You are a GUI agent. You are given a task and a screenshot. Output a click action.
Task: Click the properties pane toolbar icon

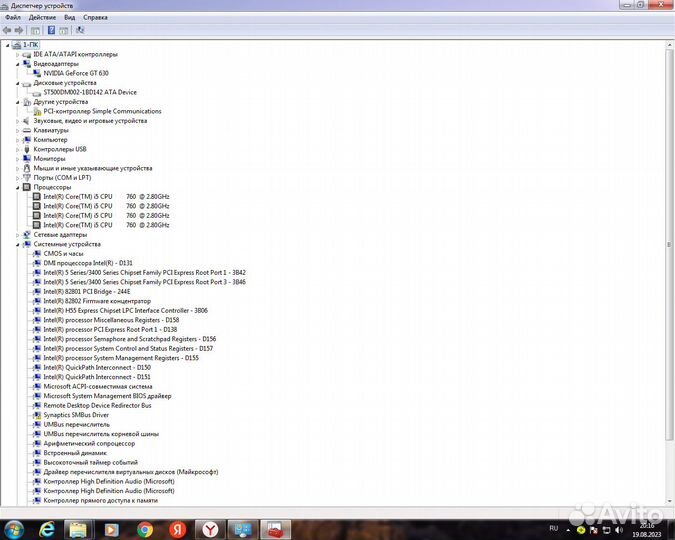click(64, 30)
